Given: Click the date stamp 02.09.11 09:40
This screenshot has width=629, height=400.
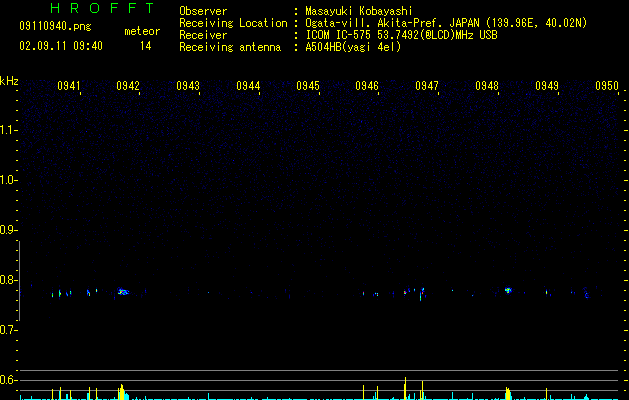Looking at the screenshot, I should coord(61,46).
